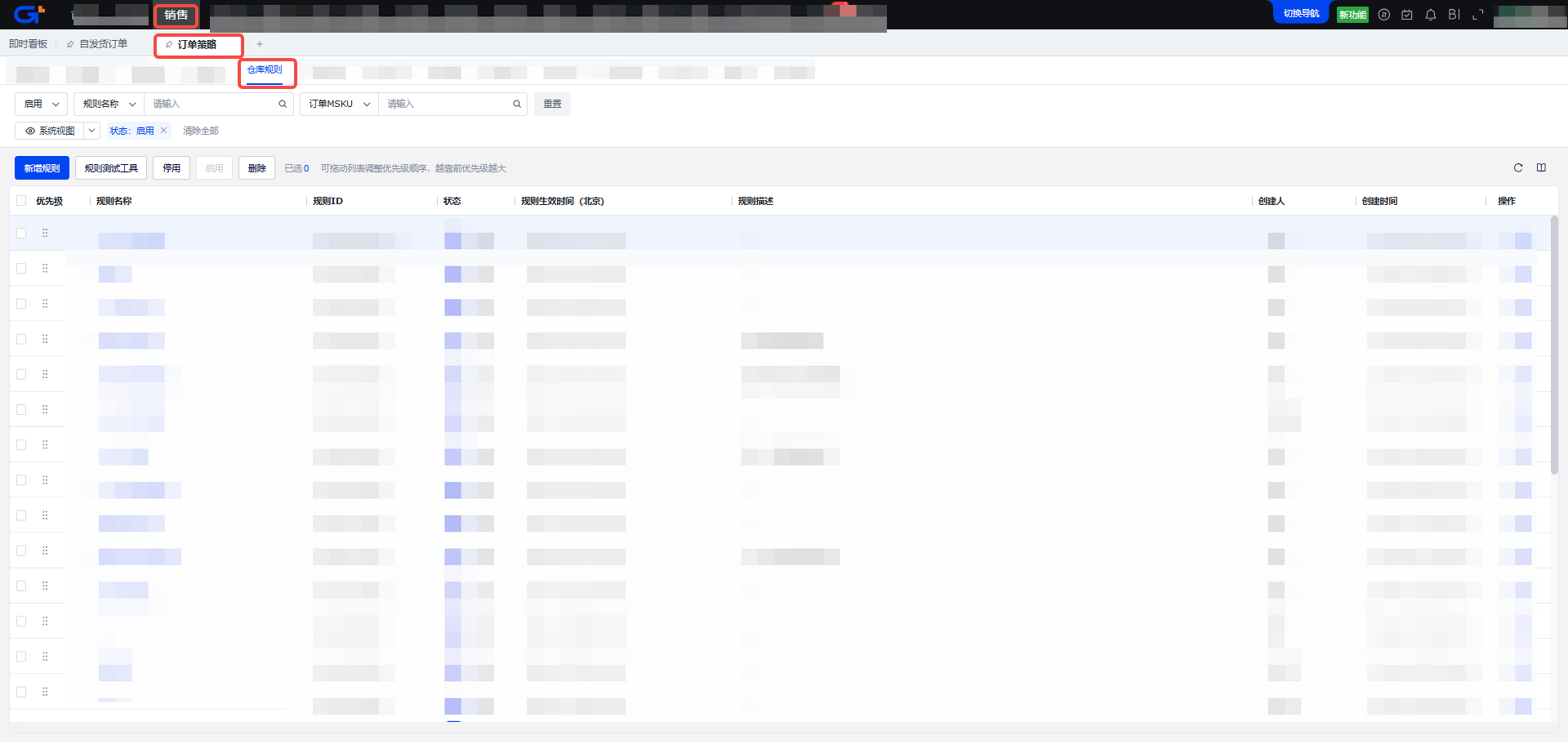This screenshot has width=1568, height=744.
Task: Toggle fullscreen mode icon
Action: click(x=1478, y=15)
